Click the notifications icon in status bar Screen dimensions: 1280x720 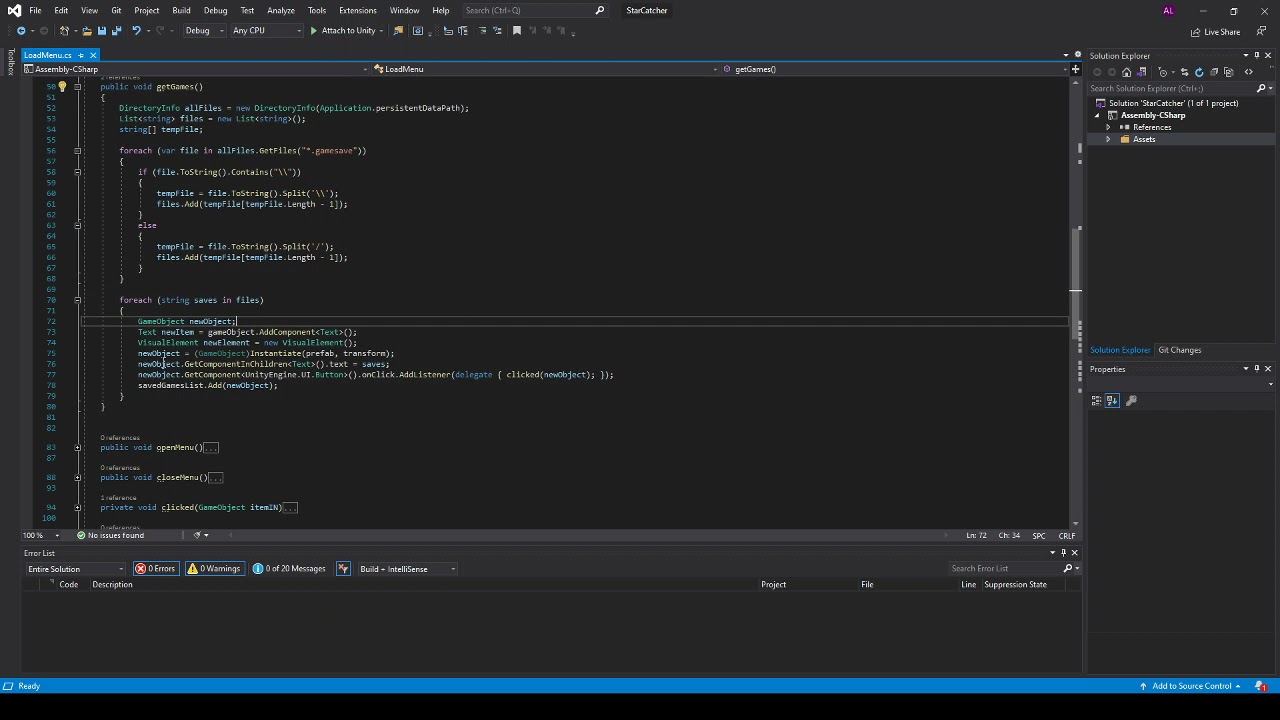click(1262, 686)
